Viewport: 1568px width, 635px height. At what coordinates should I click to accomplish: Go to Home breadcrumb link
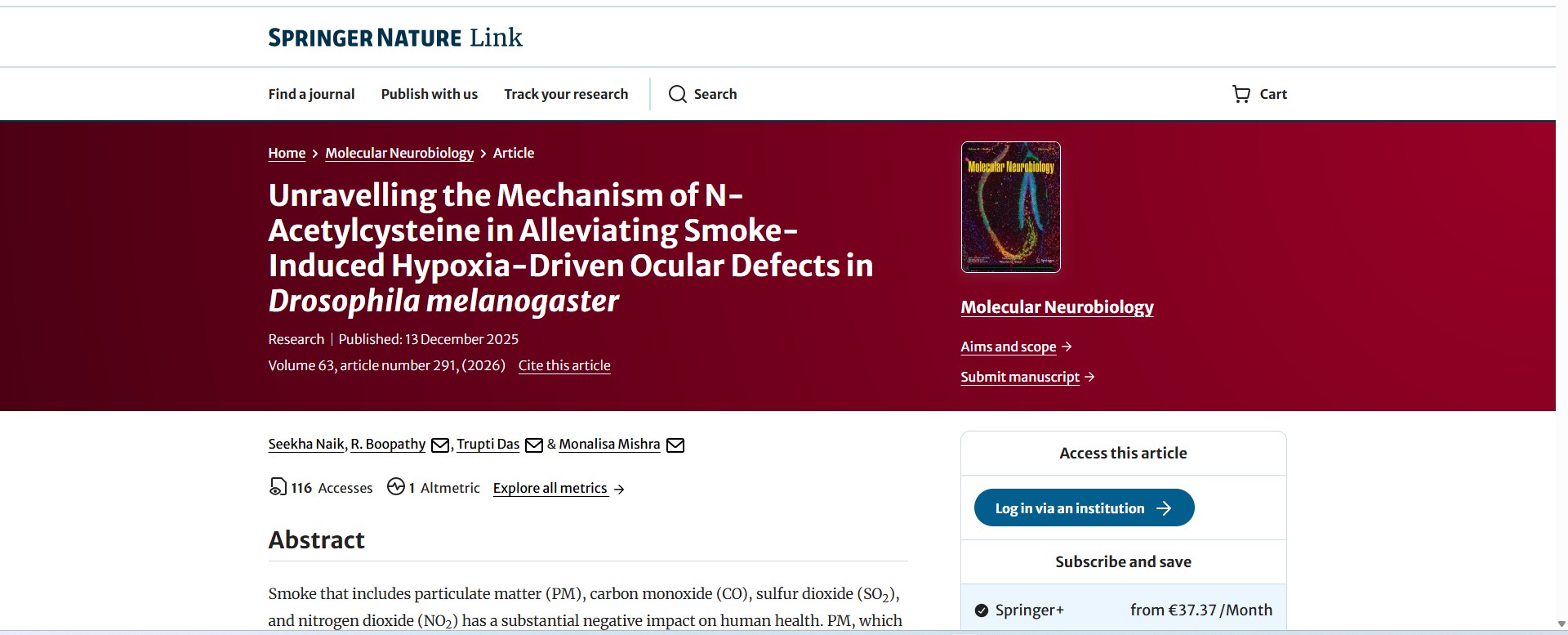pos(287,153)
